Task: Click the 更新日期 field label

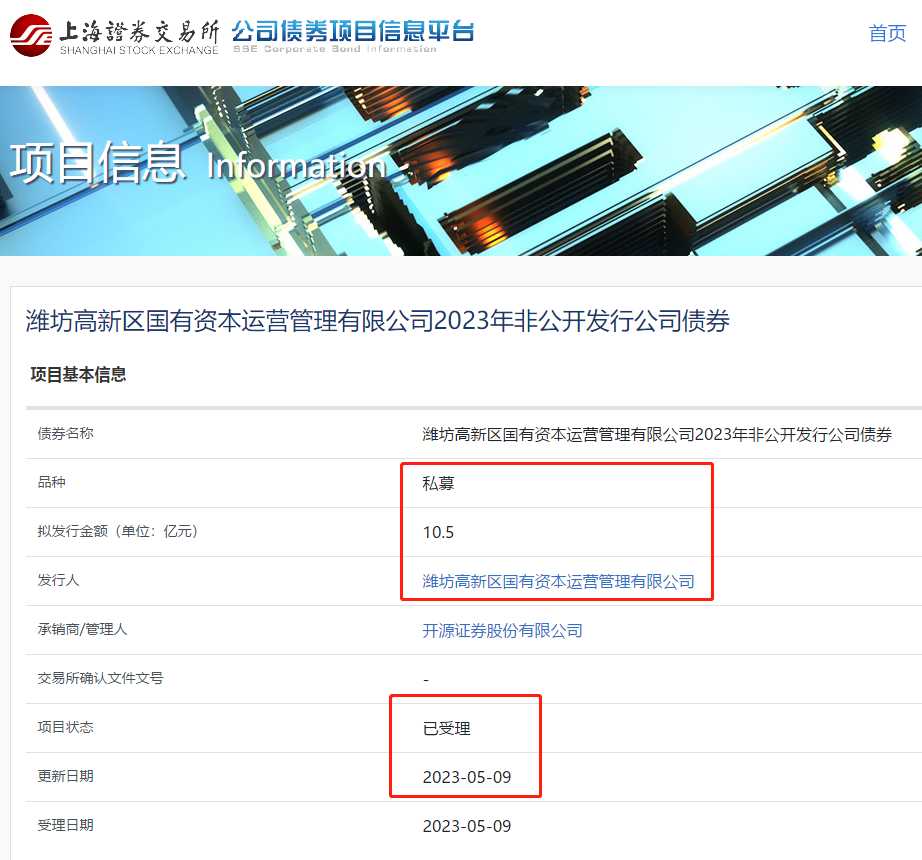Action: click(65, 776)
